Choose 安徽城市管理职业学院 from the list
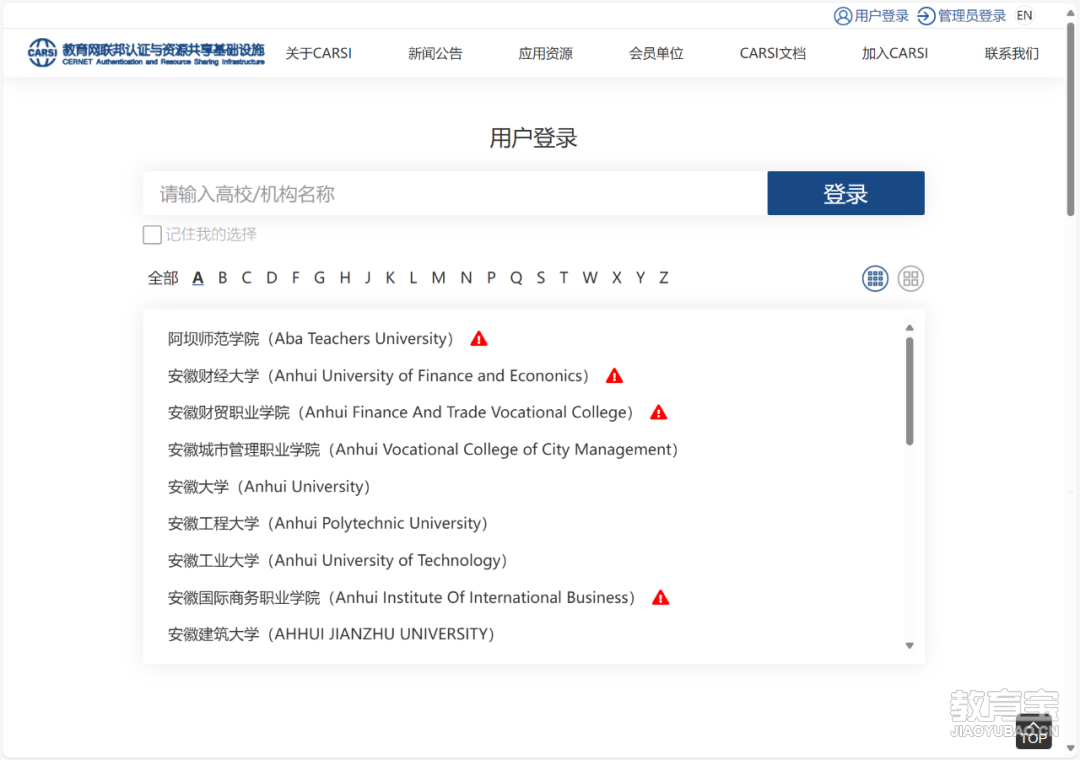The height and width of the screenshot is (760, 1080). pyautogui.click(x=423, y=449)
